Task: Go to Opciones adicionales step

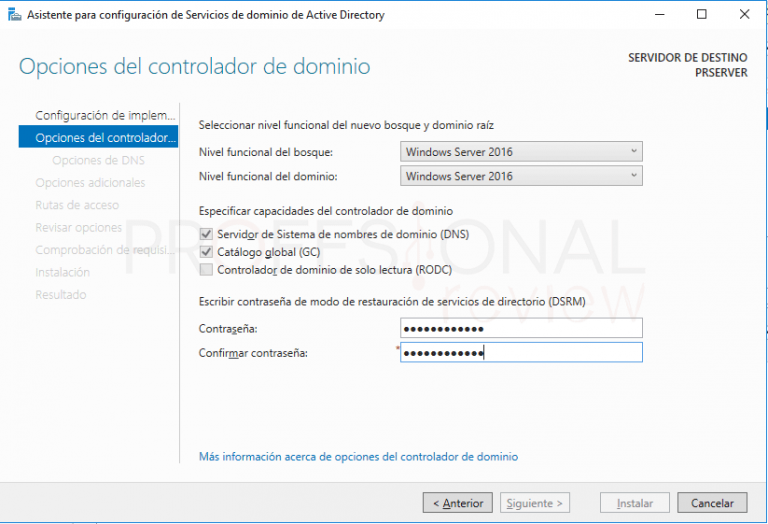Action: point(90,183)
